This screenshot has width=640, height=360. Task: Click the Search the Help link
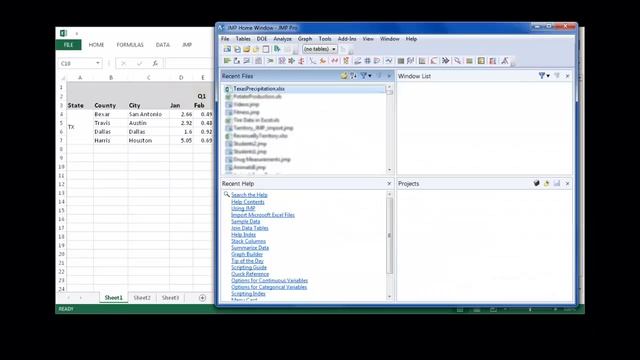249,195
